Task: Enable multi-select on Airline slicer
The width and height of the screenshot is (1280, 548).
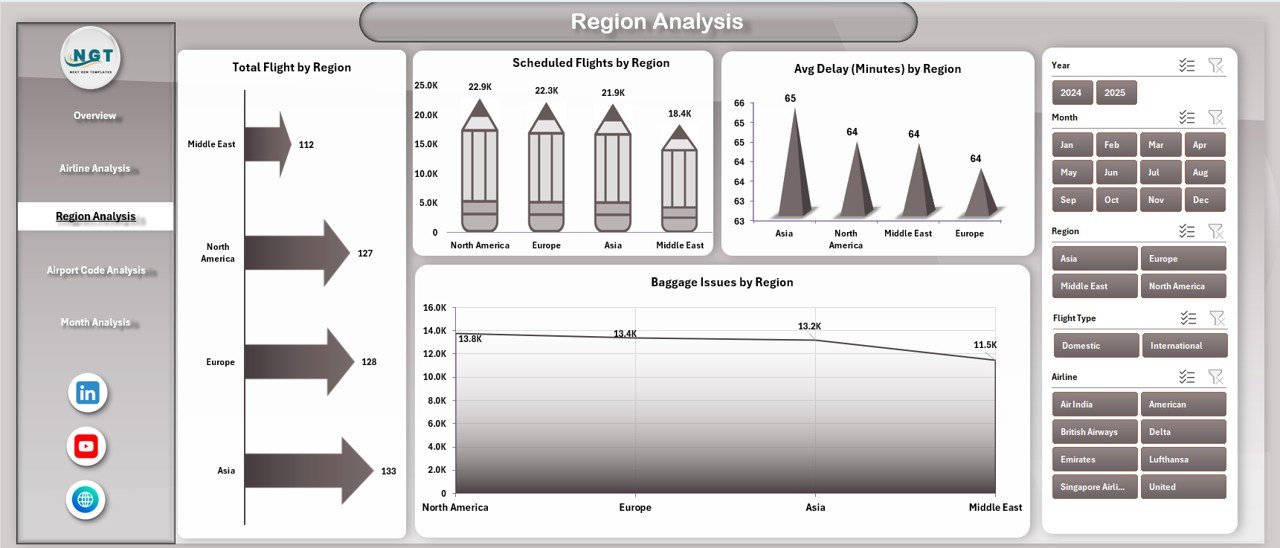Action: [x=1187, y=377]
